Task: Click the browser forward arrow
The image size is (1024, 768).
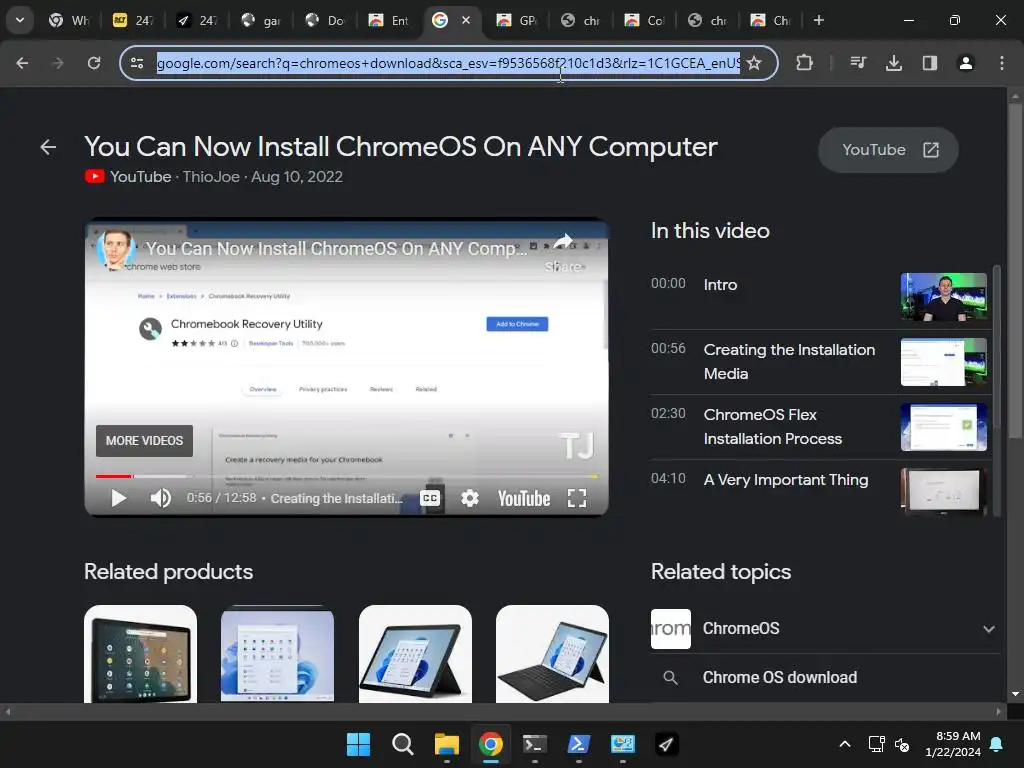Action: (x=58, y=63)
